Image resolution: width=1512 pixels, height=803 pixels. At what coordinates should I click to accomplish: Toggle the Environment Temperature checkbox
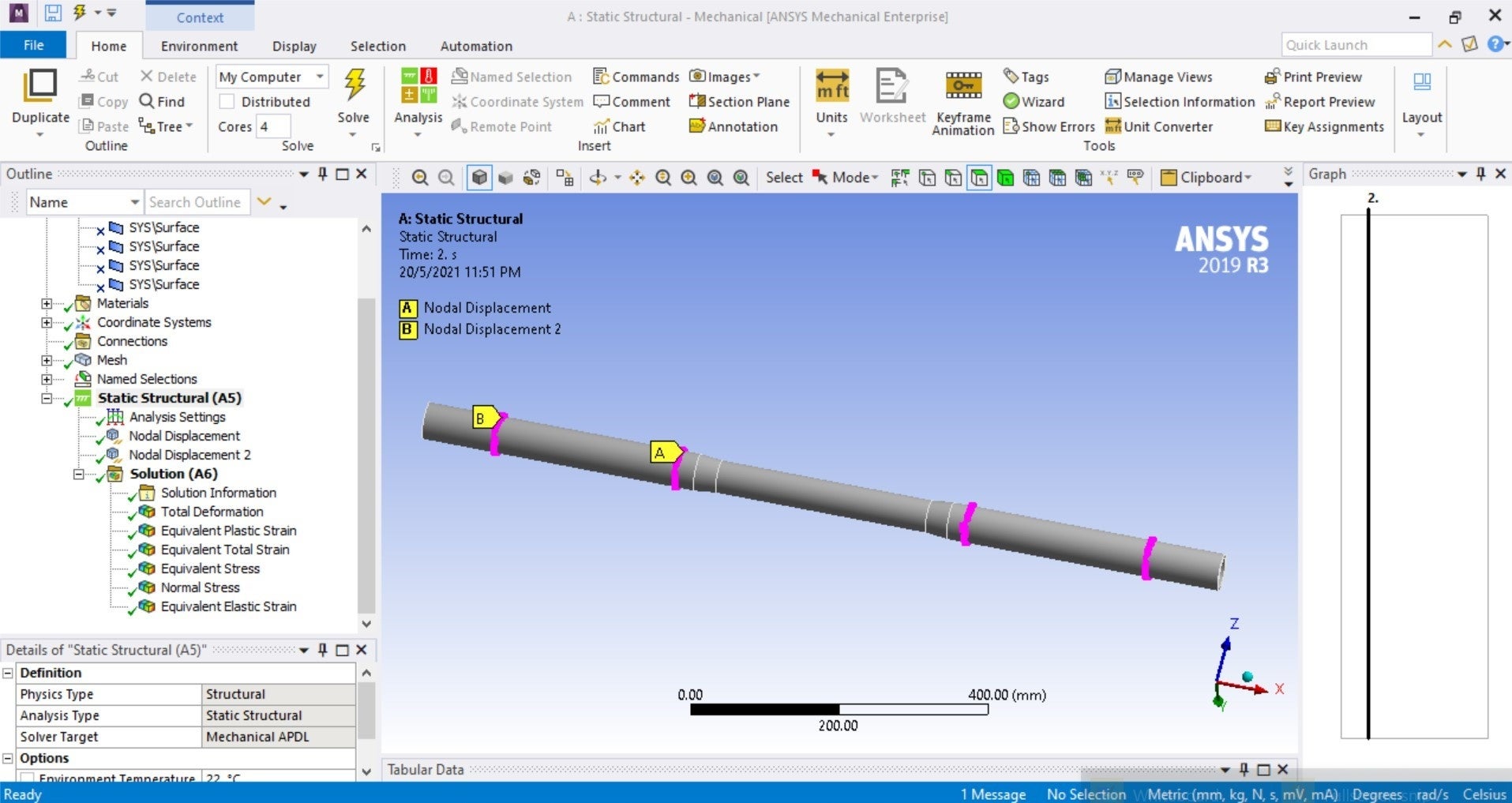(x=27, y=778)
